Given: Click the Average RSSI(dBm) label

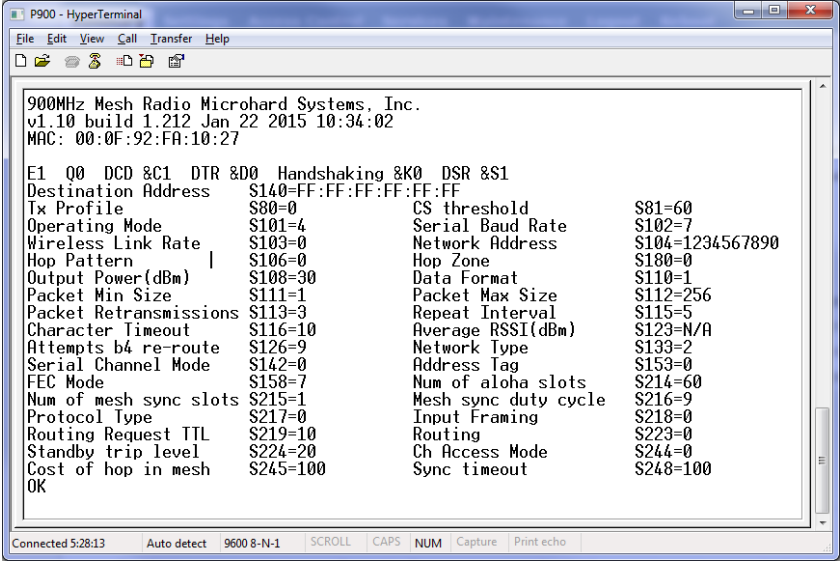Looking at the screenshot, I should point(494,330).
